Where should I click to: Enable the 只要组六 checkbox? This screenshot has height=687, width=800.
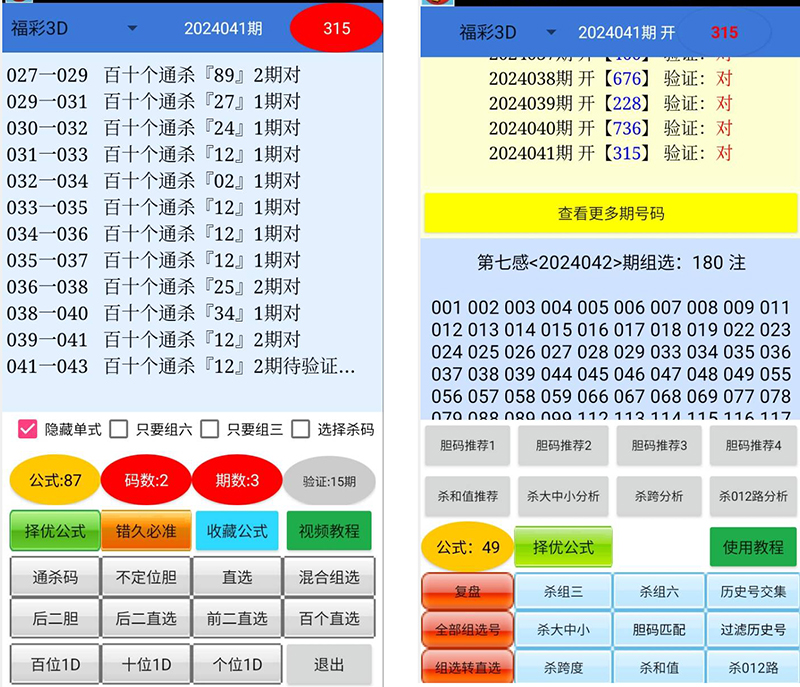click(x=119, y=429)
